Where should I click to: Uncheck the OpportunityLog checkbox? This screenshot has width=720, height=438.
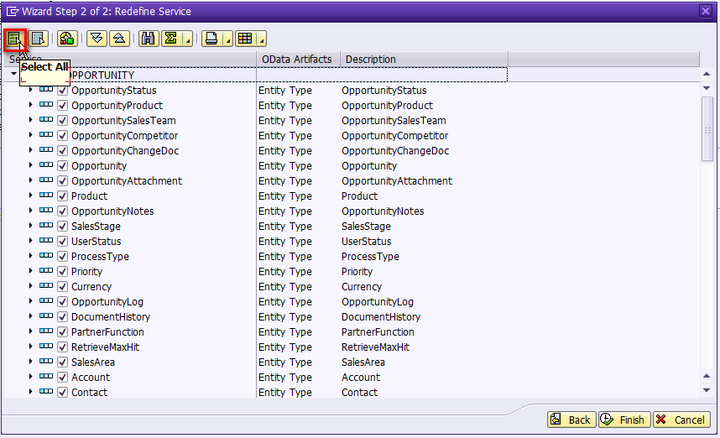(62, 302)
